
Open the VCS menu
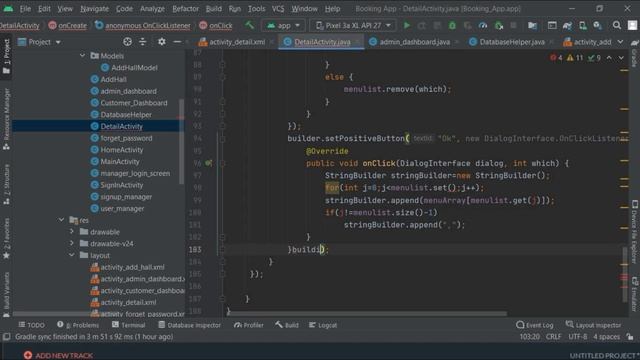[x=278, y=9]
